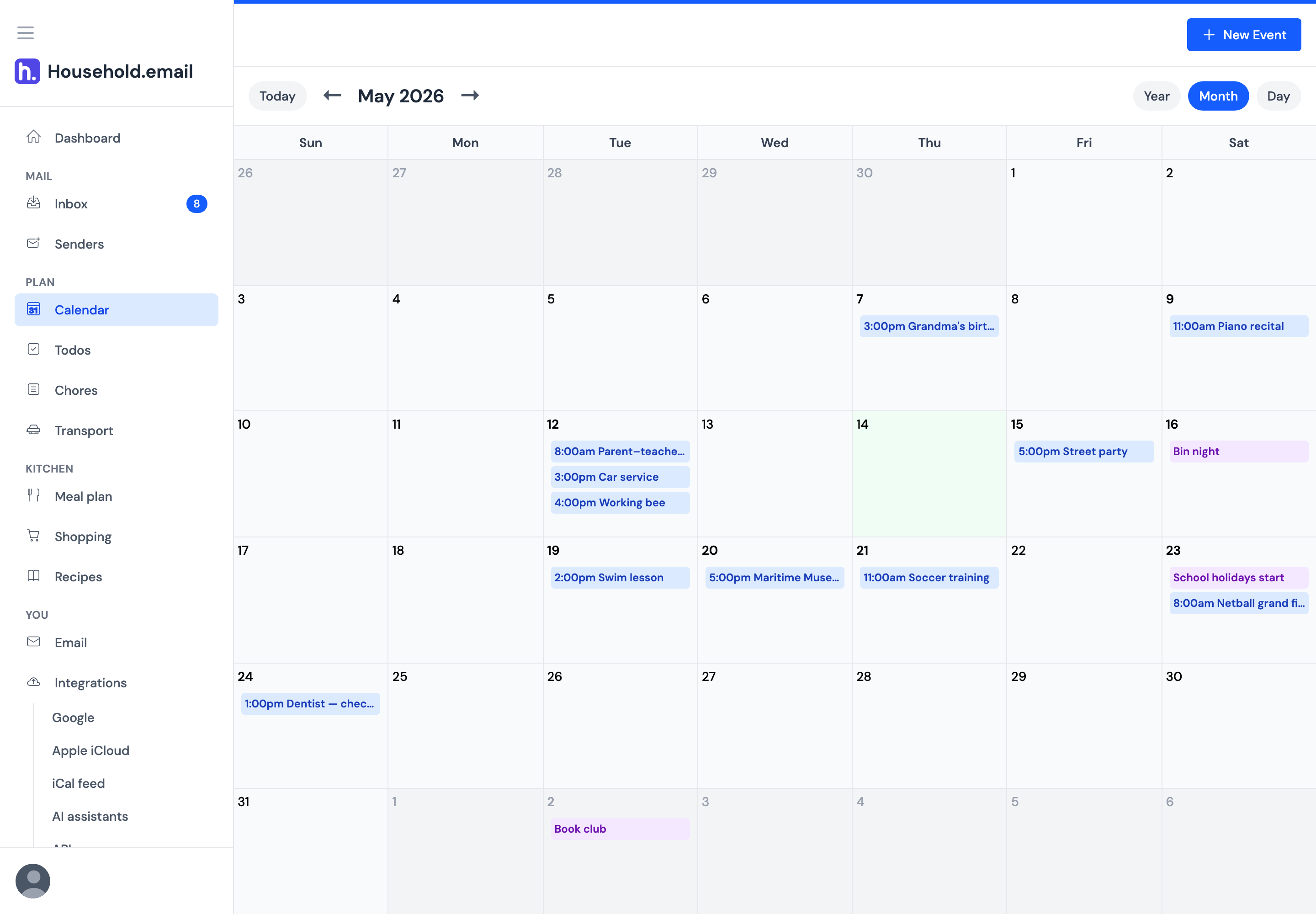The image size is (1316, 914).
Task: Open the Google integration item
Action: pos(73,717)
